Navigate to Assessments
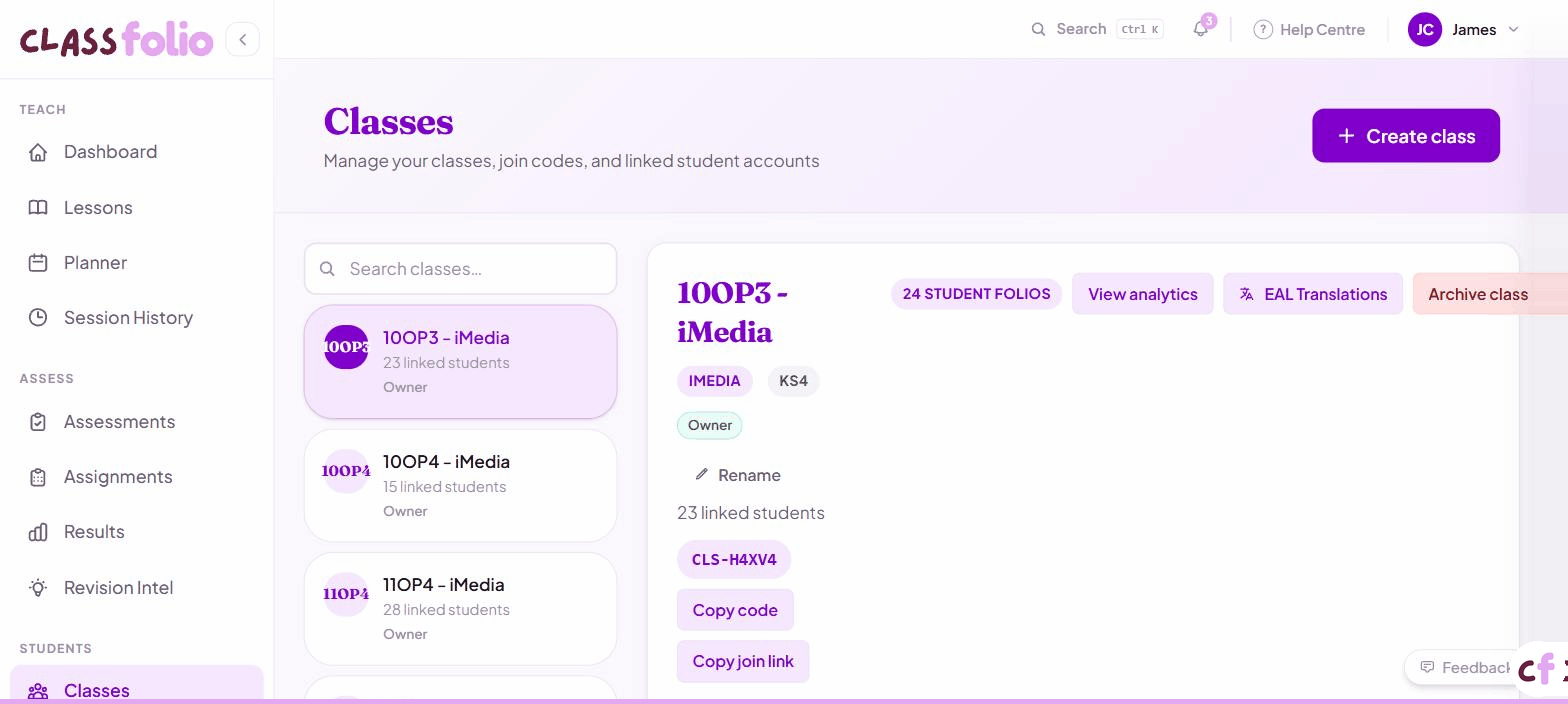The width and height of the screenshot is (1568, 704). coord(136,422)
